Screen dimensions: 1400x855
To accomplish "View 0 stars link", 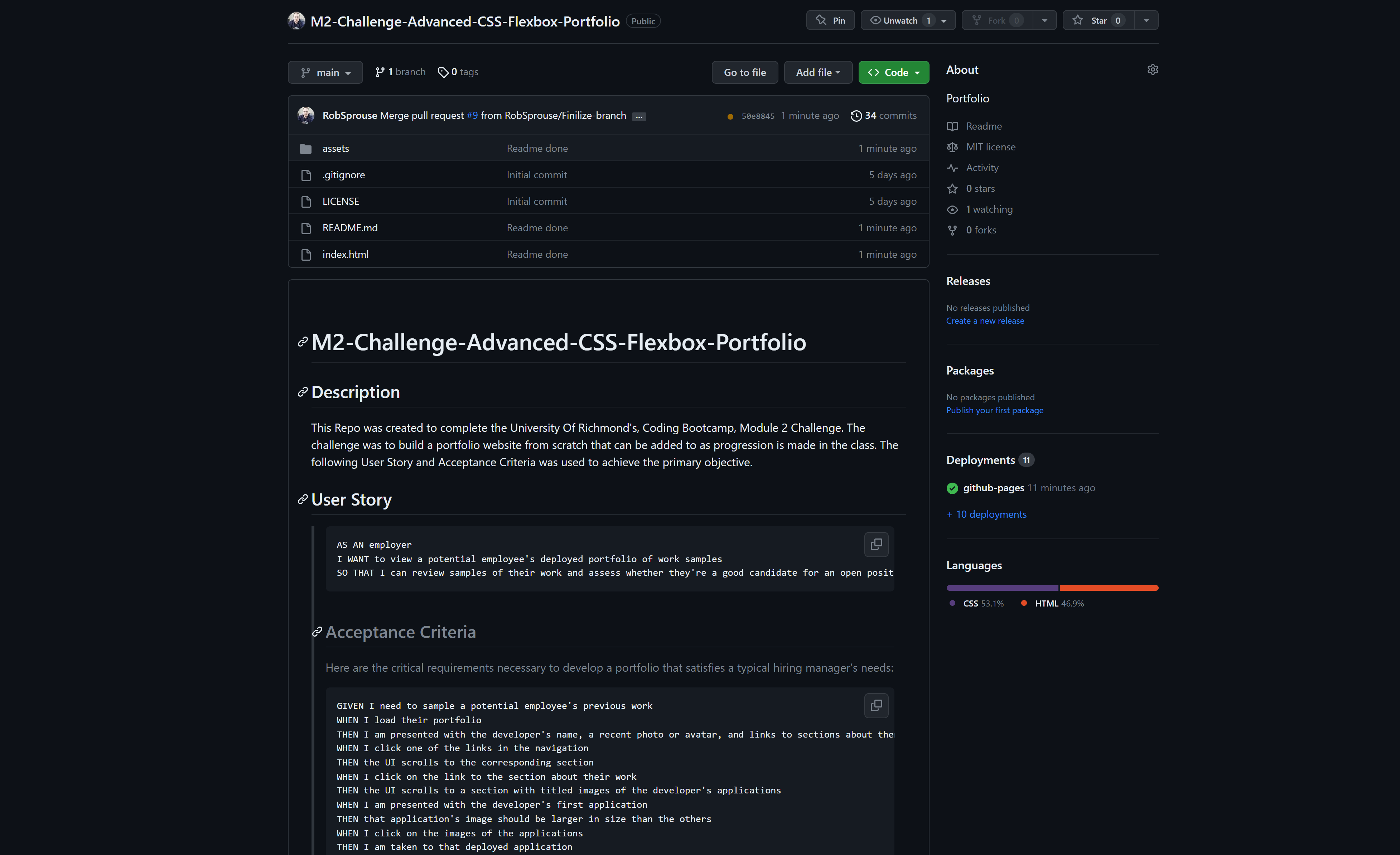I will (x=980, y=188).
